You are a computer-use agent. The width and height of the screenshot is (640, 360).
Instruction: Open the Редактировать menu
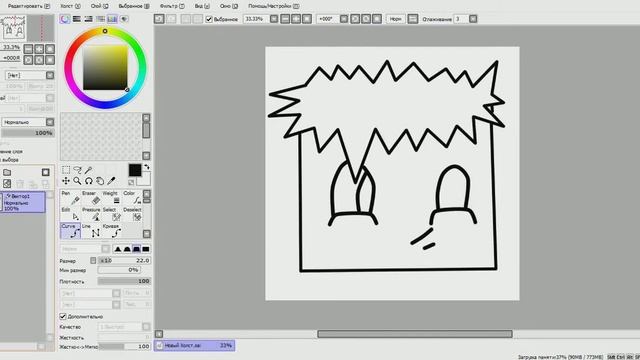(29, 6)
